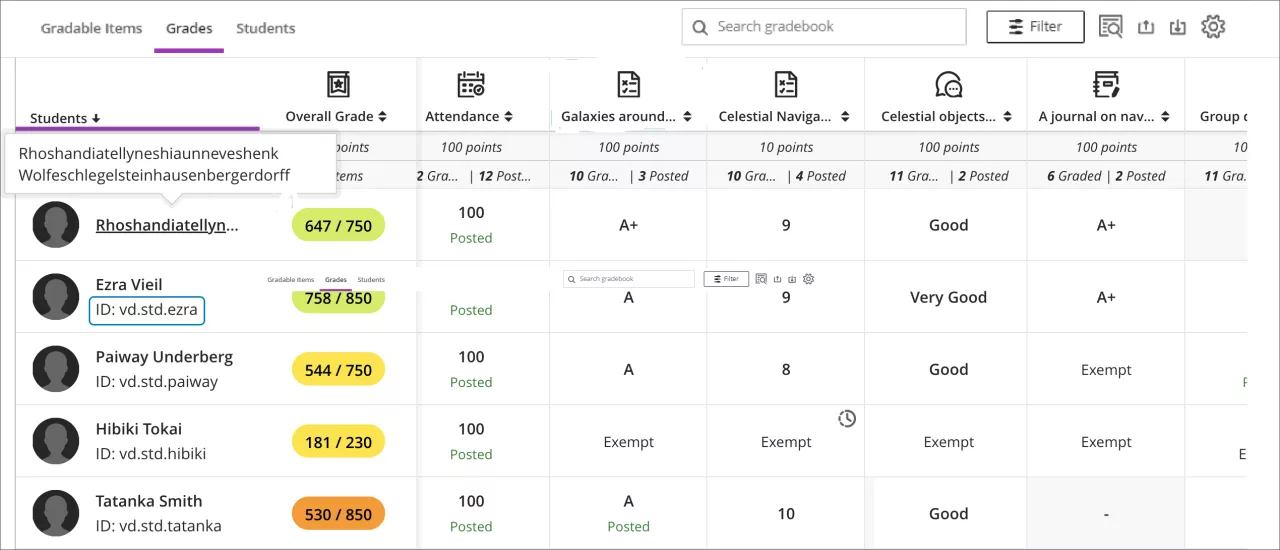
Task: Click Tatanka Smith's orange 530 / 850 grade pill
Action: click(338, 514)
